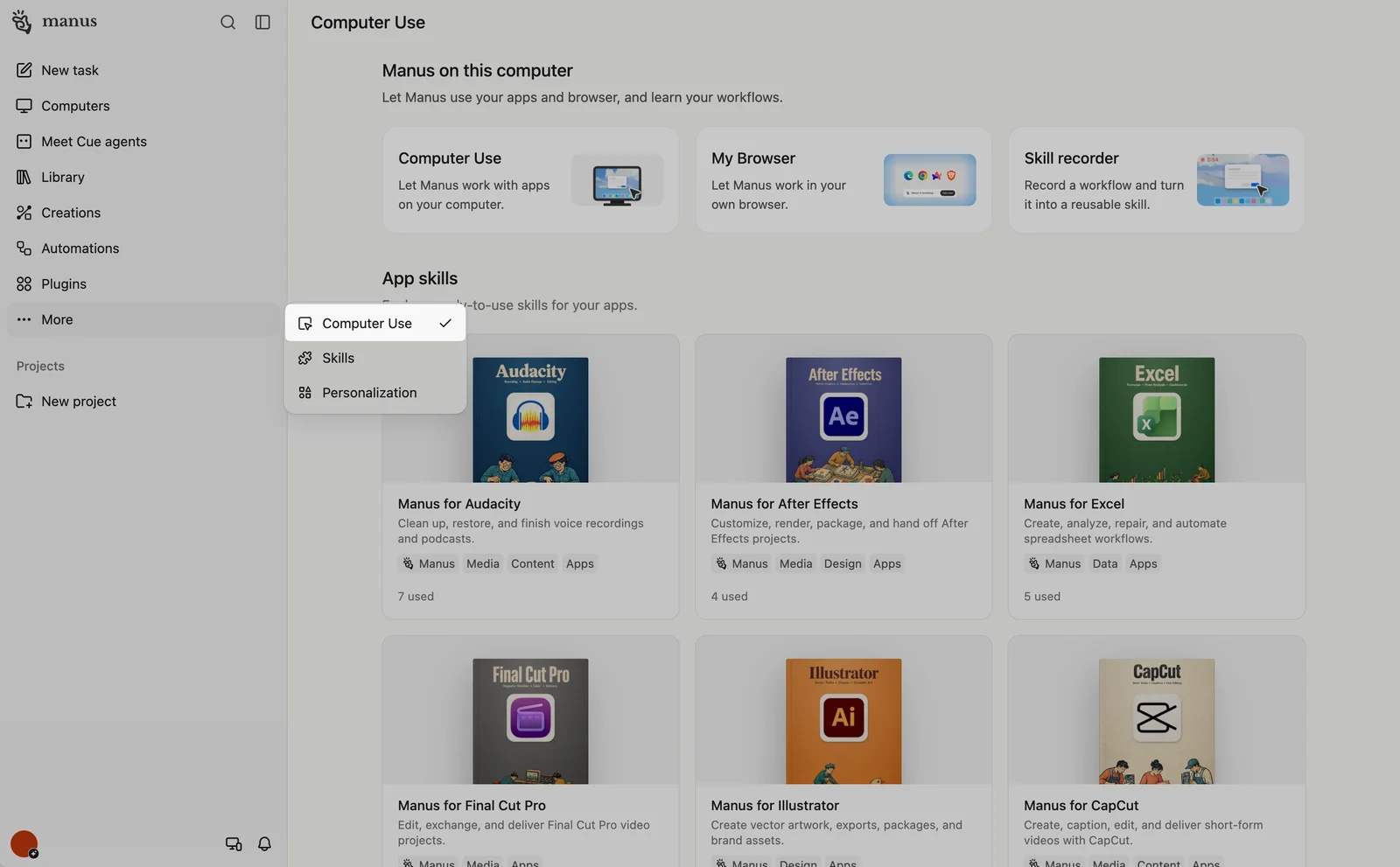This screenshot has width=1400, height=867.
Task: Open Manus for CapCut skill title
Action: coord(1081,806)
